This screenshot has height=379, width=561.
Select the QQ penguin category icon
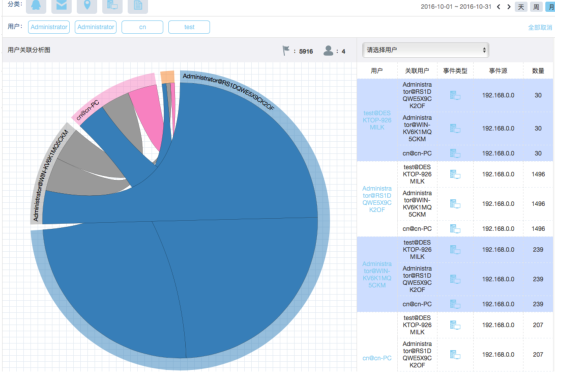(36, 6)
